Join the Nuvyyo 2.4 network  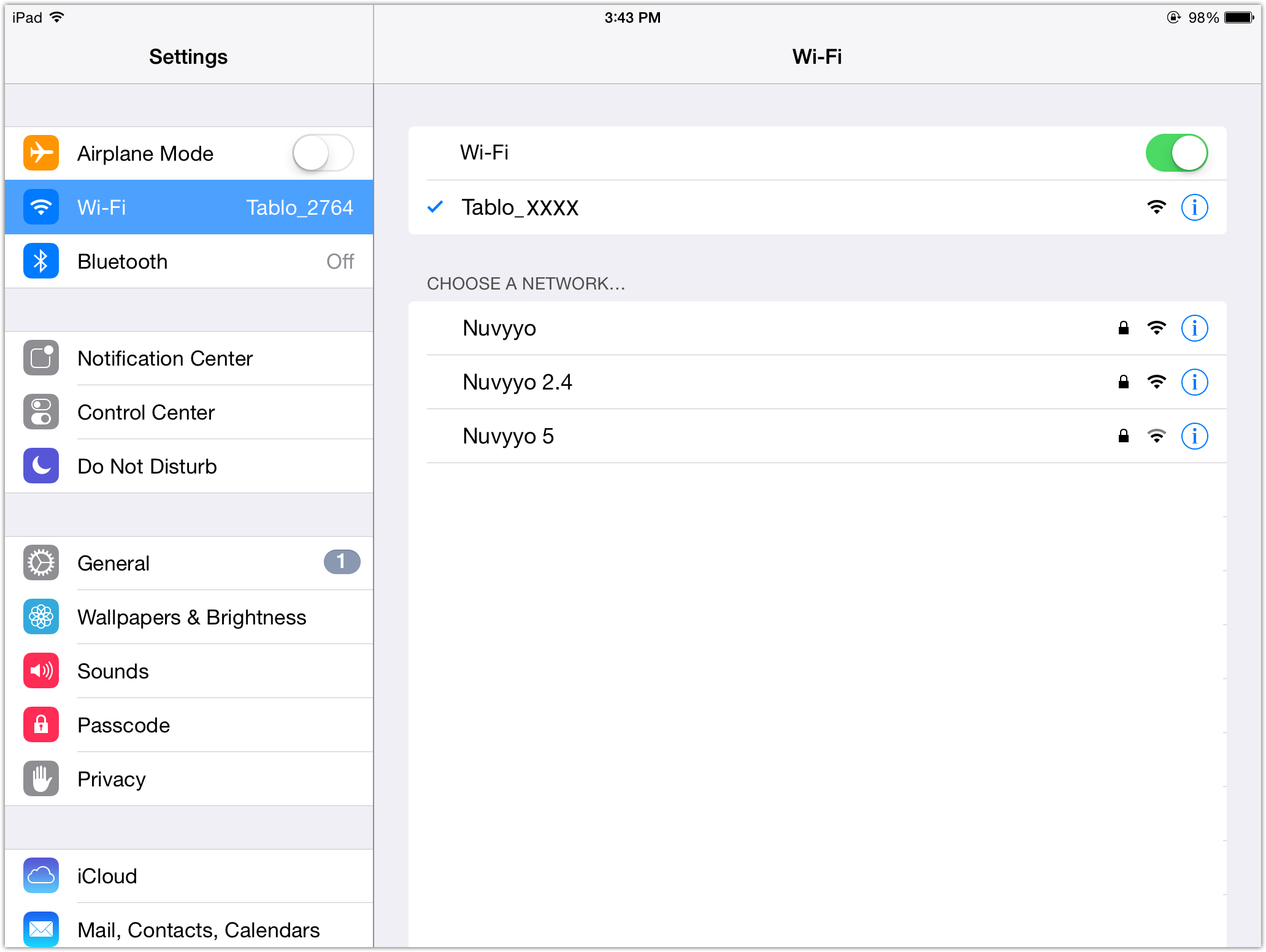point(817,382)
